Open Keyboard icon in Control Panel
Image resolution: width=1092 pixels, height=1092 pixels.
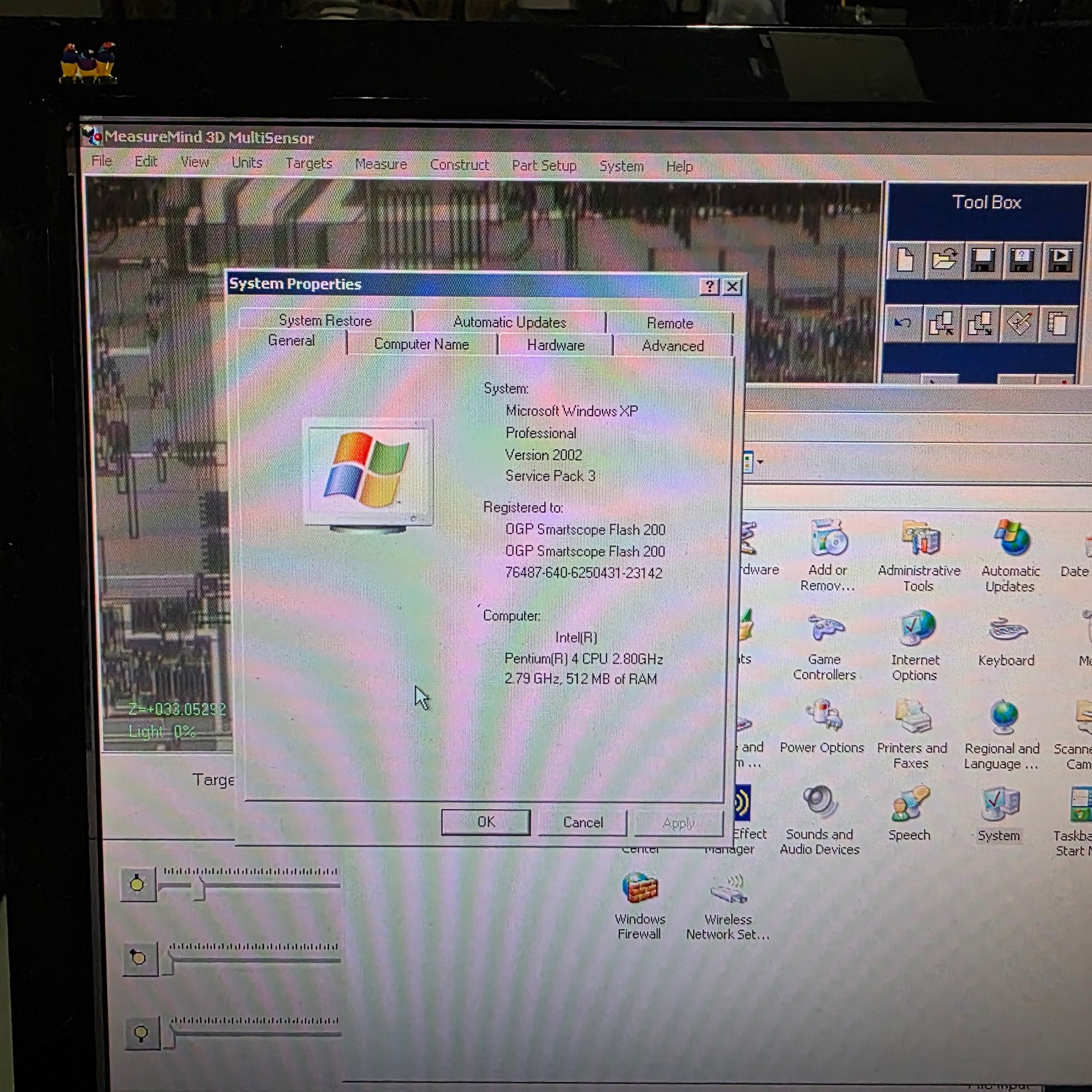coord(1007,640)
